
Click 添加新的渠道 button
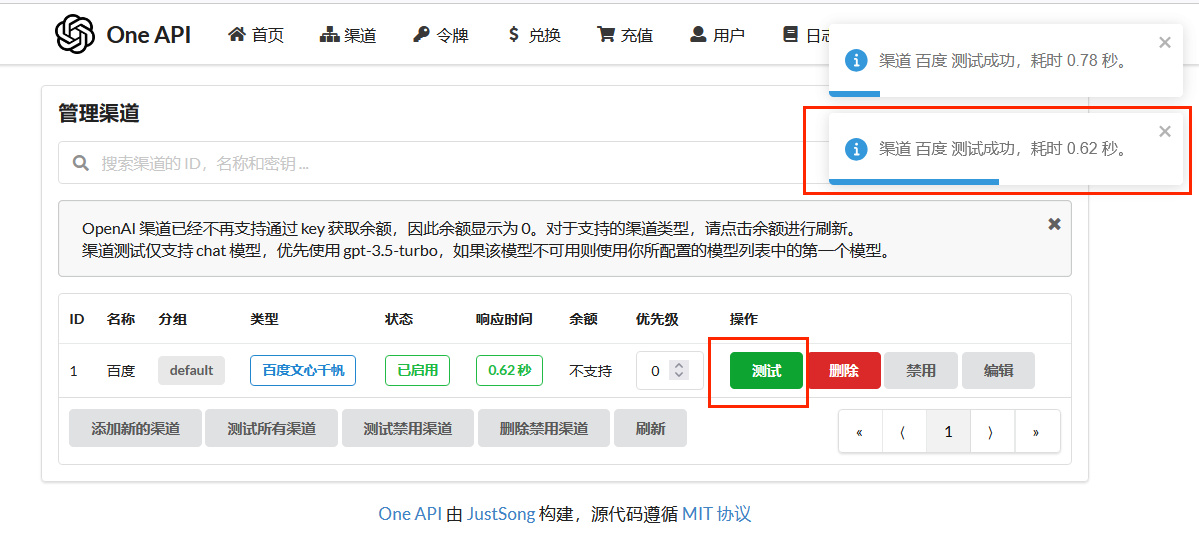(135, 428)
